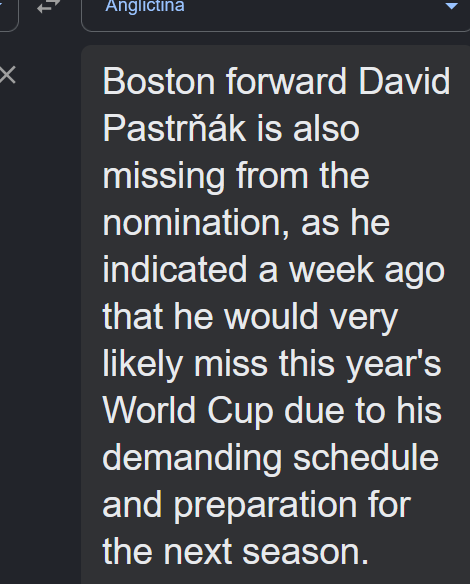Select the name "Pastrňák" in translated text
Viewport: 470px width, 584px height.
(174, 128)
